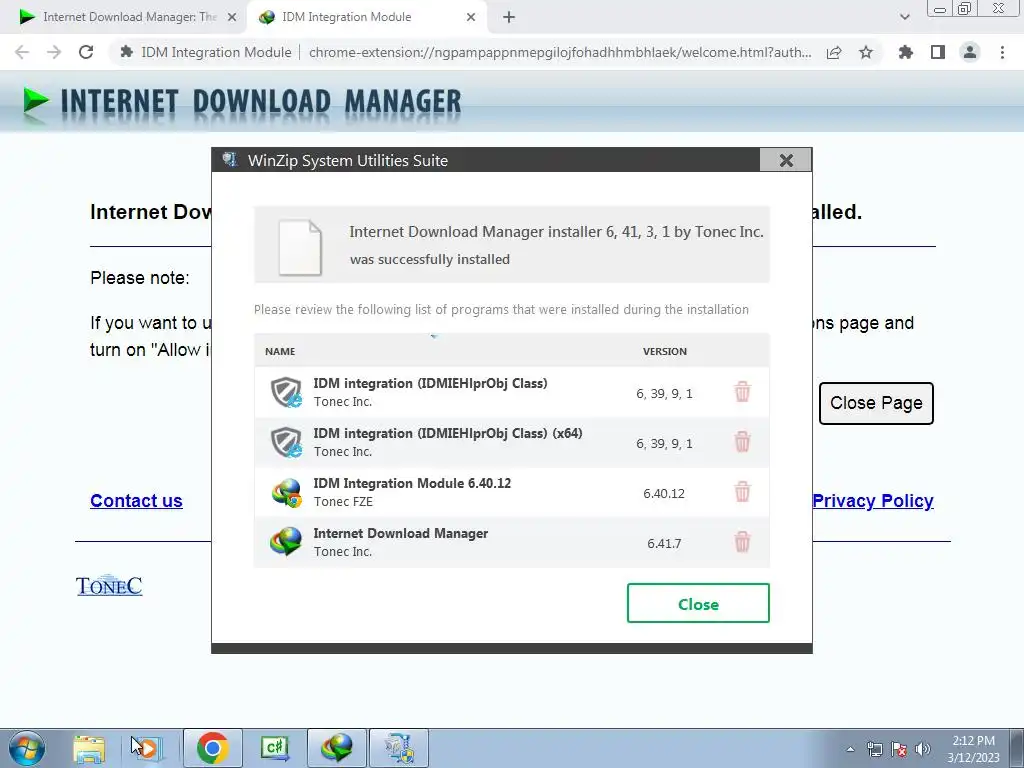The height and width of the screenshot is (768, 1024).
Task: Click volume speaker tray icon
Action: click(923, 749)
